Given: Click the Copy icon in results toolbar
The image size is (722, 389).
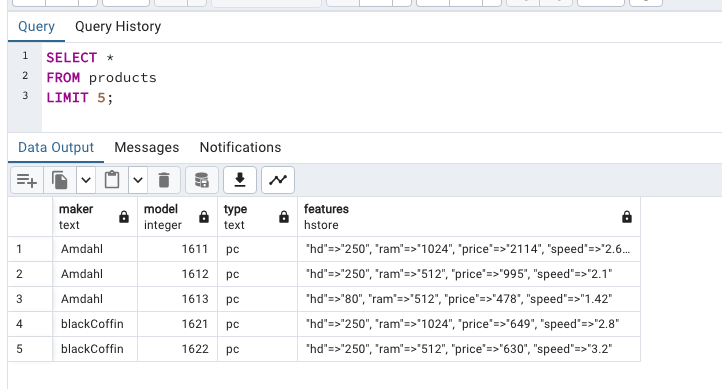Looking at the screenshot, I should pos(60,180).
